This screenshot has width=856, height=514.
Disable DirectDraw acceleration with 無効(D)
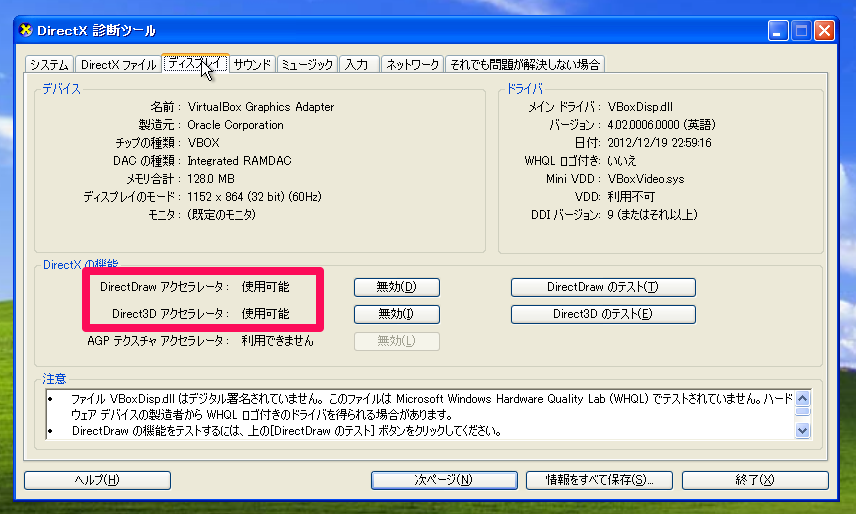click(396, 287)
